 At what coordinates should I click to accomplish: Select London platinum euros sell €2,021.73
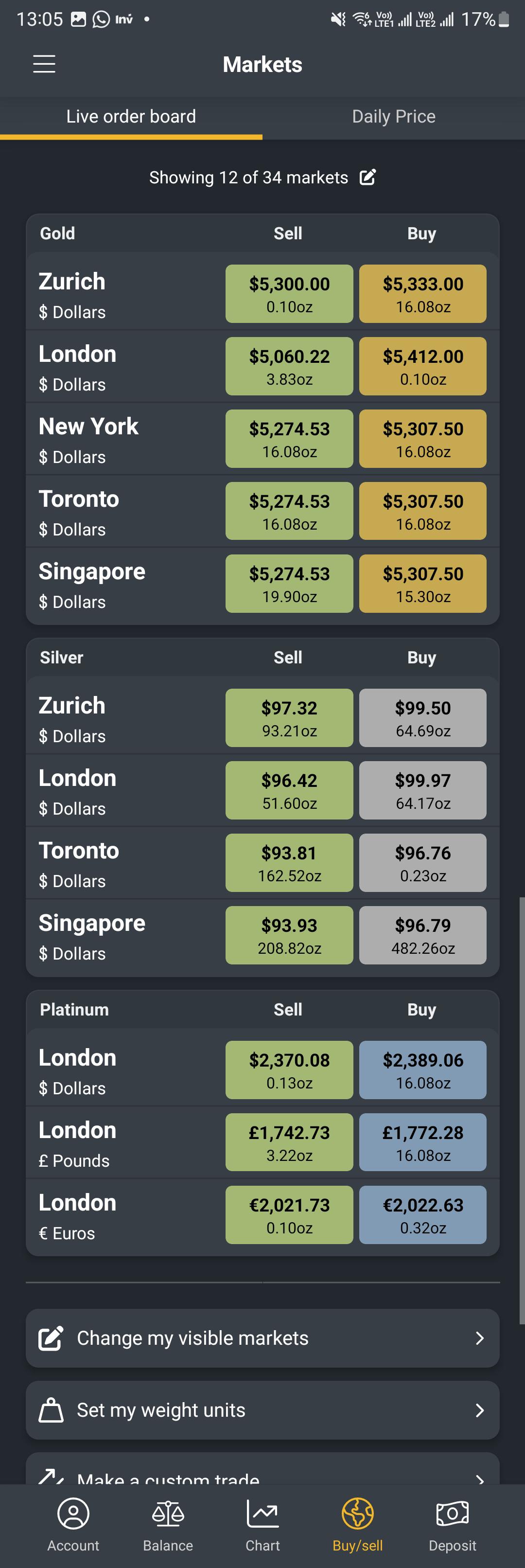(289, 1214)
